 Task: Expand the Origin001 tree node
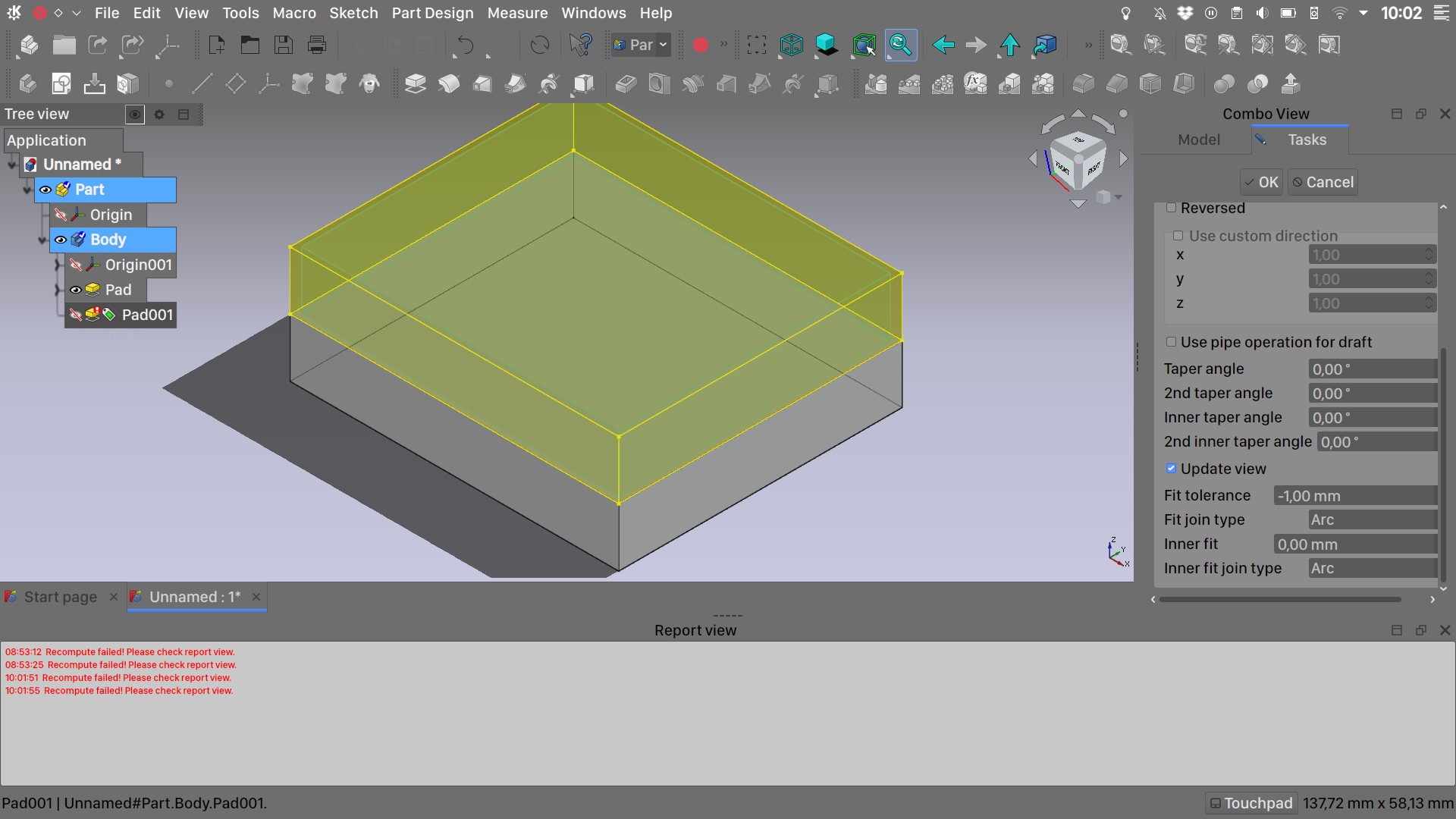(x=59, y=265)
